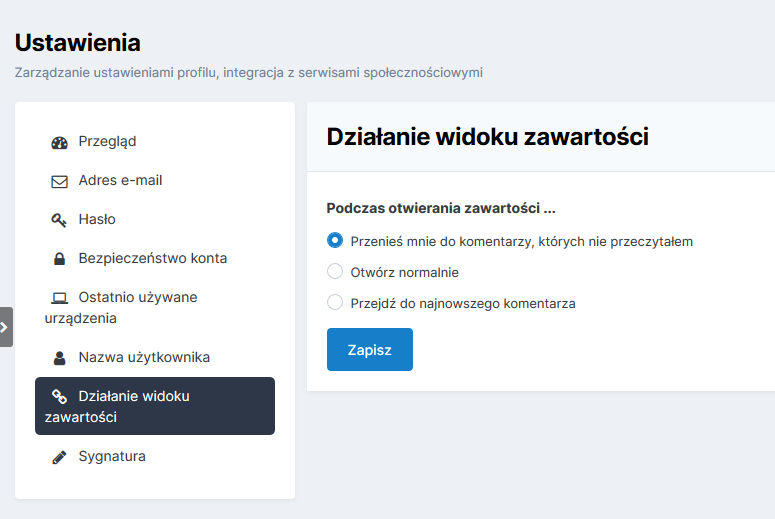Select the 'Przenieś mnie do komentarzy' radio option
The height and width of the screenshot is (519, 775).
click(x=335, y=241)
